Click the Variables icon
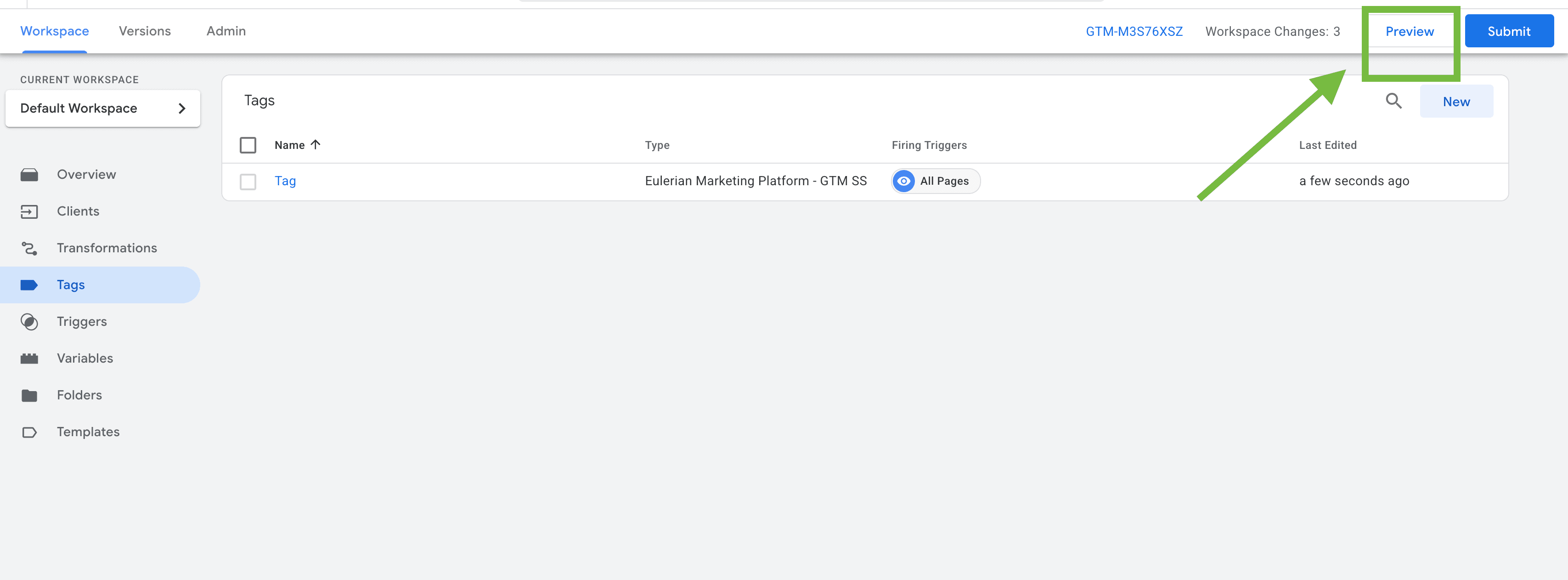This screenshot has height=580, width=1568. pos(30,358)
